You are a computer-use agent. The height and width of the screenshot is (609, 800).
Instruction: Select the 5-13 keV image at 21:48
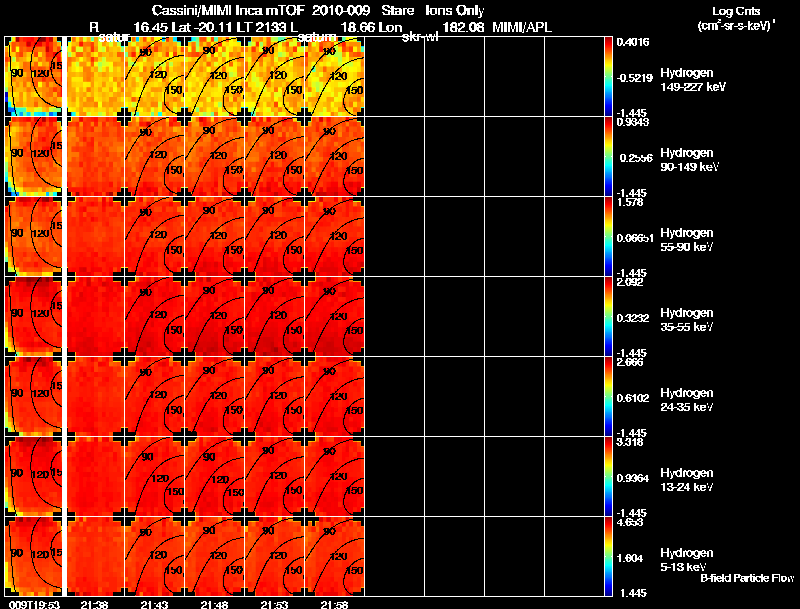[215, 556]
